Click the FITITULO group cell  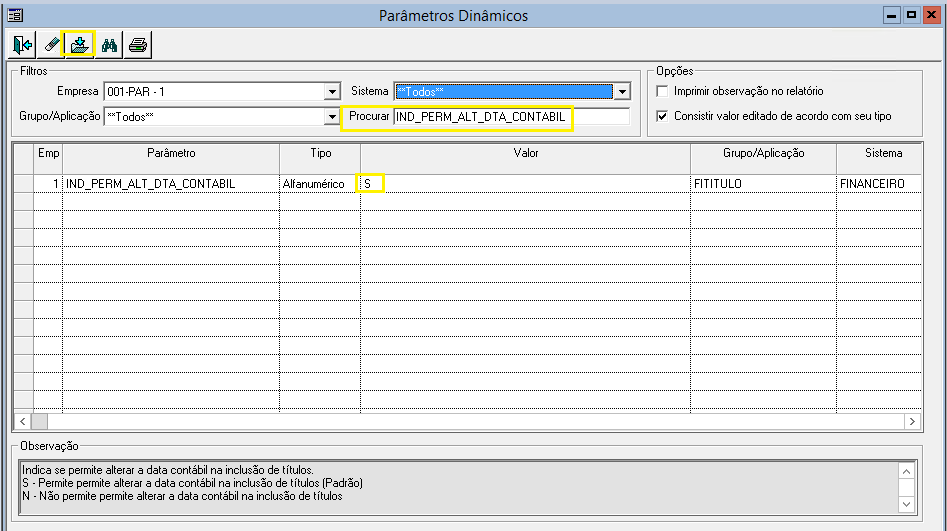[x=763, y=184]
